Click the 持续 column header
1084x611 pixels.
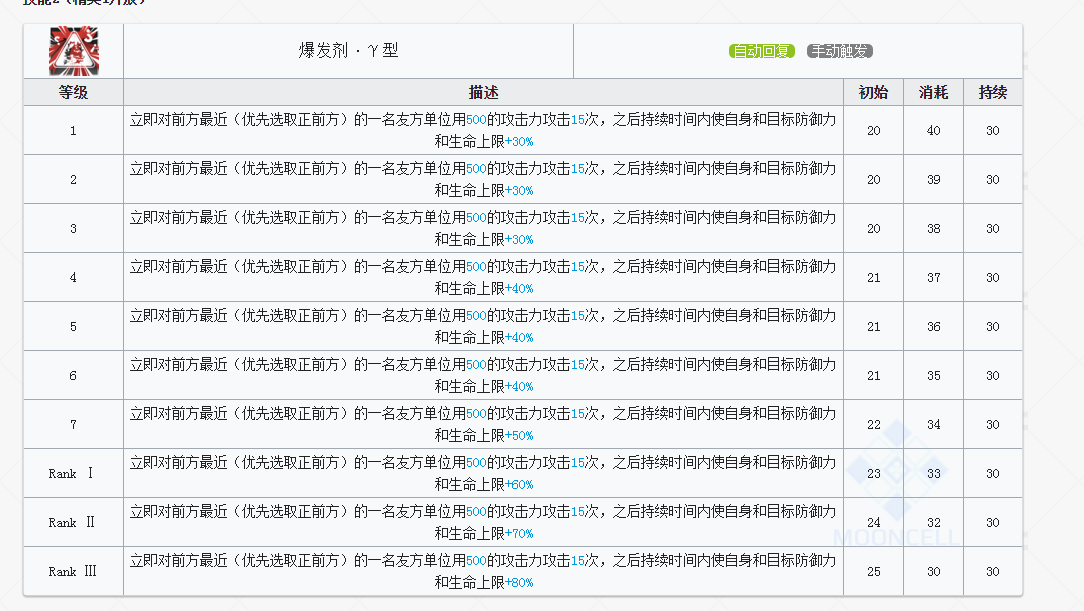click(x=992, y=93)
